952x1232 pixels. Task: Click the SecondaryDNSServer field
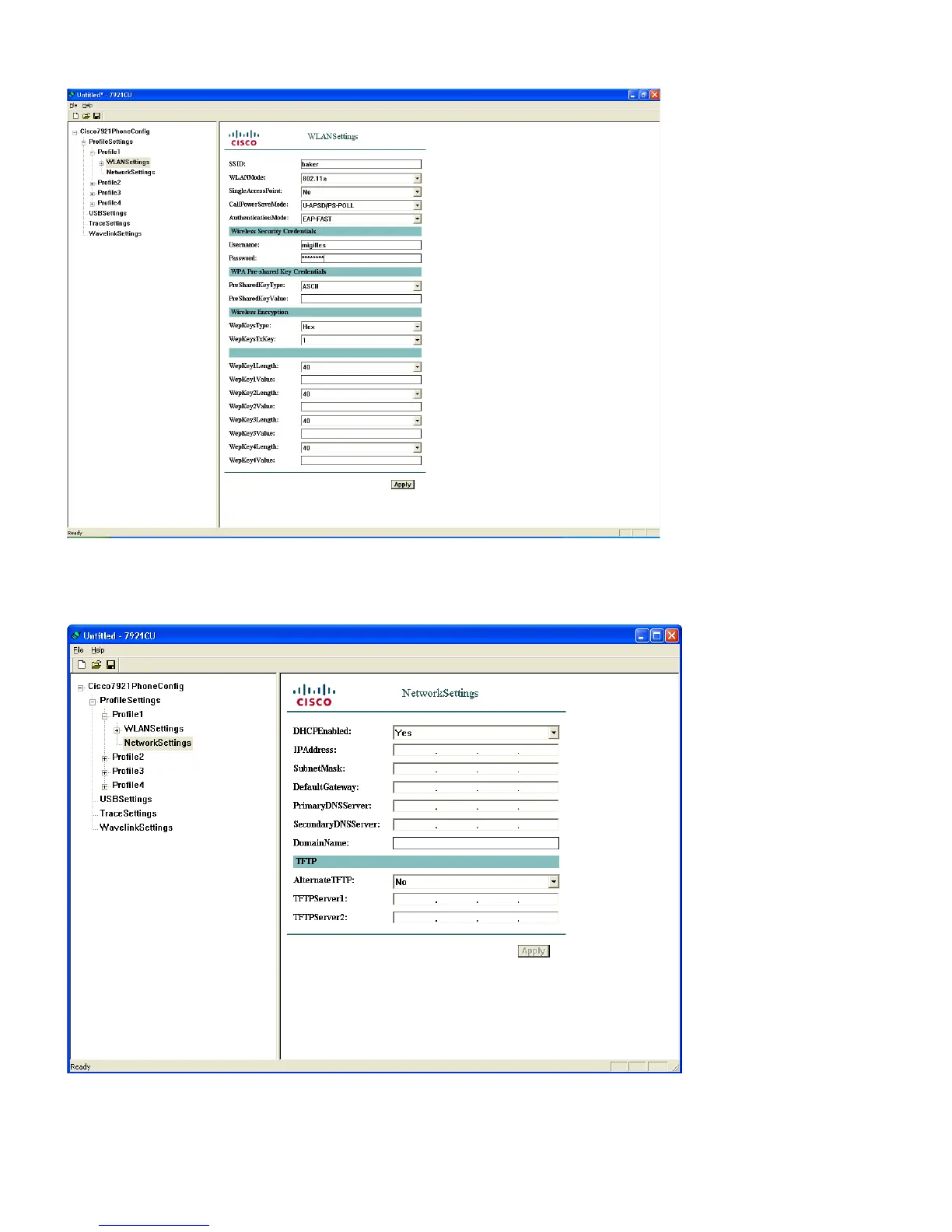coord(476,825)
